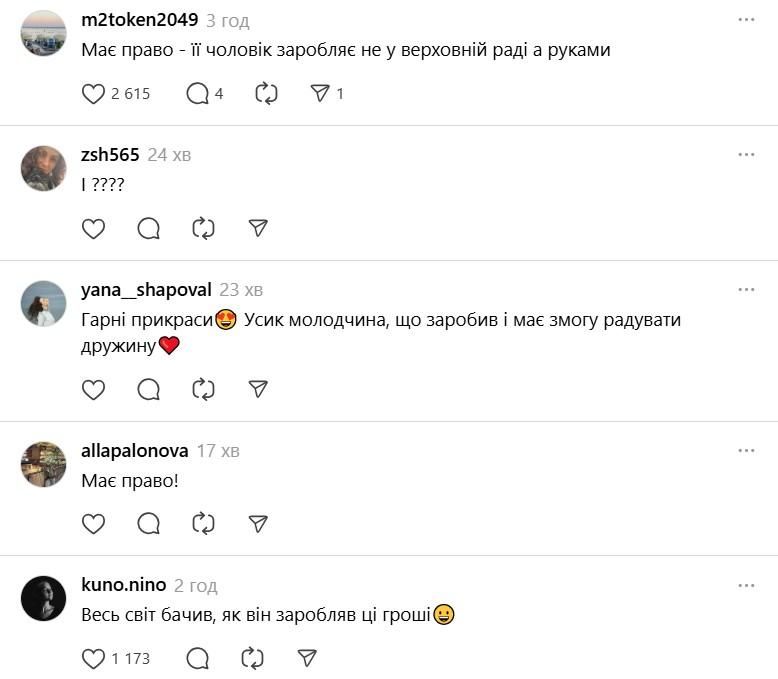Open the yana__shapoval profile link
778x679 pixels.
[x=146, y=290]
